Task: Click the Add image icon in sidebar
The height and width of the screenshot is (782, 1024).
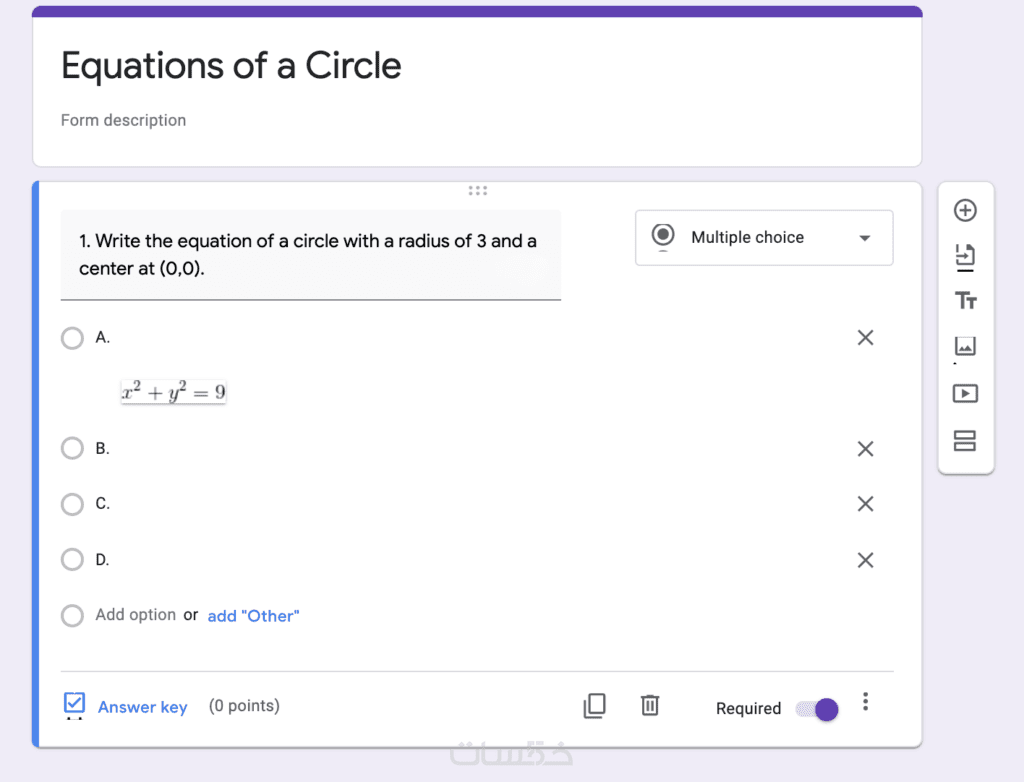Action: pos(965,346)
